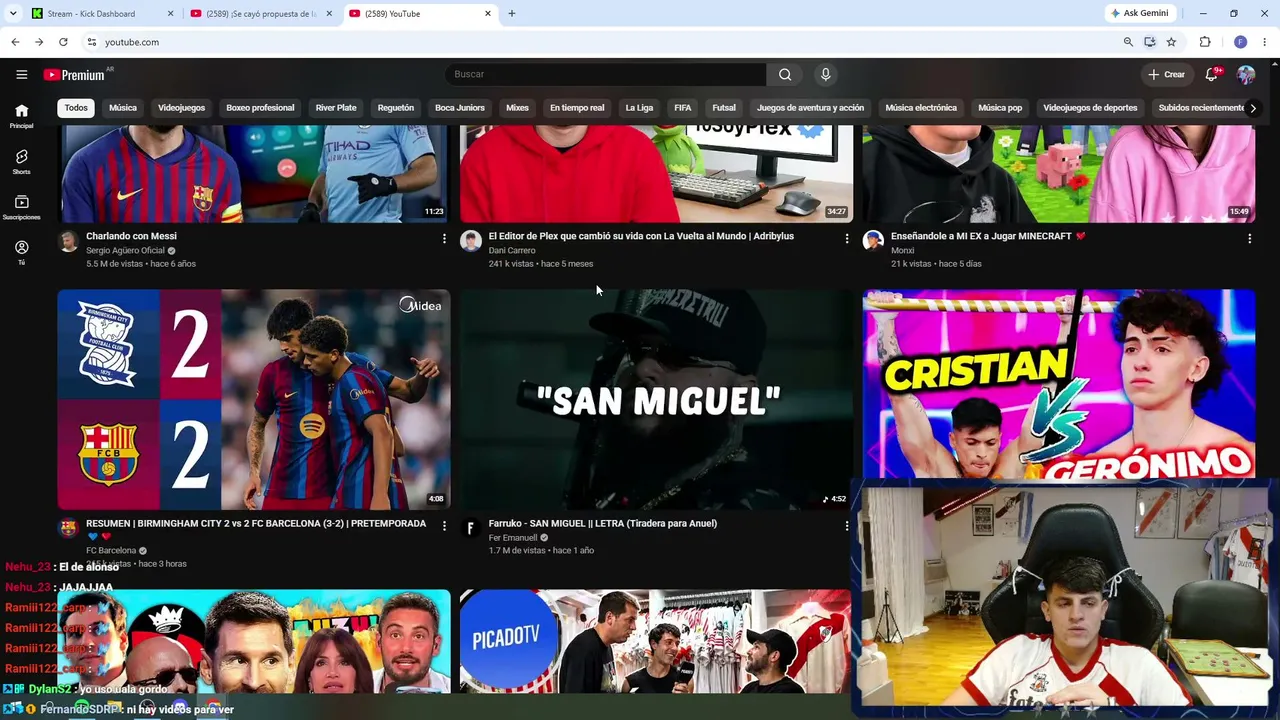Open Farruko - SAN MIGUEL title link
This screenshot has width=1280, height=720.
603,524
